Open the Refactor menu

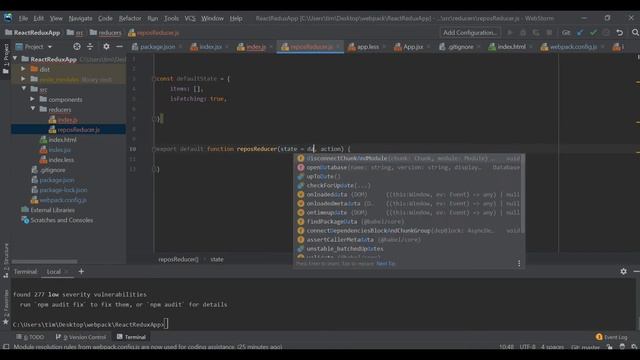(x=130, y=18)
